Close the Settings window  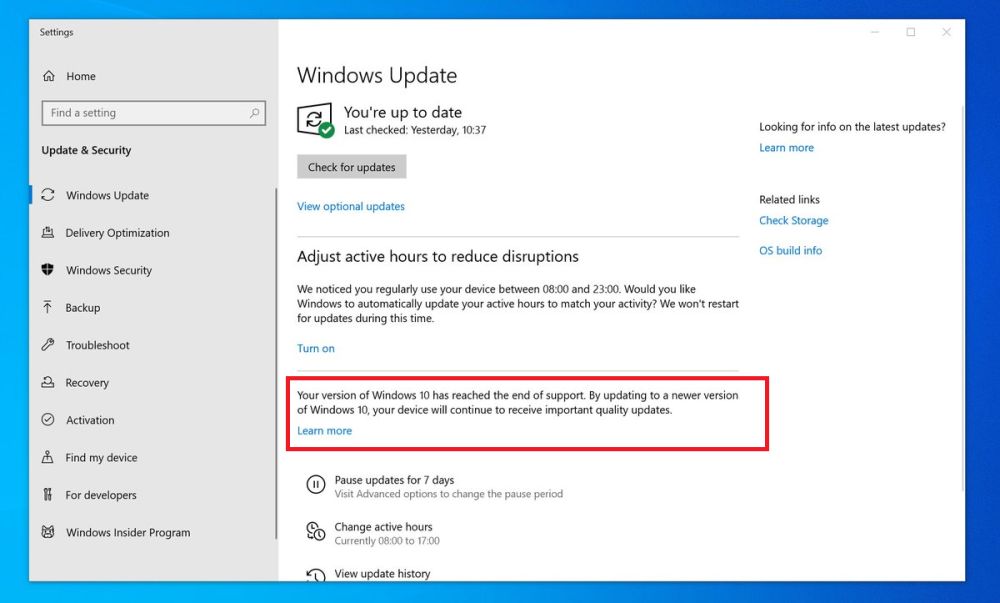click(946, 32)
